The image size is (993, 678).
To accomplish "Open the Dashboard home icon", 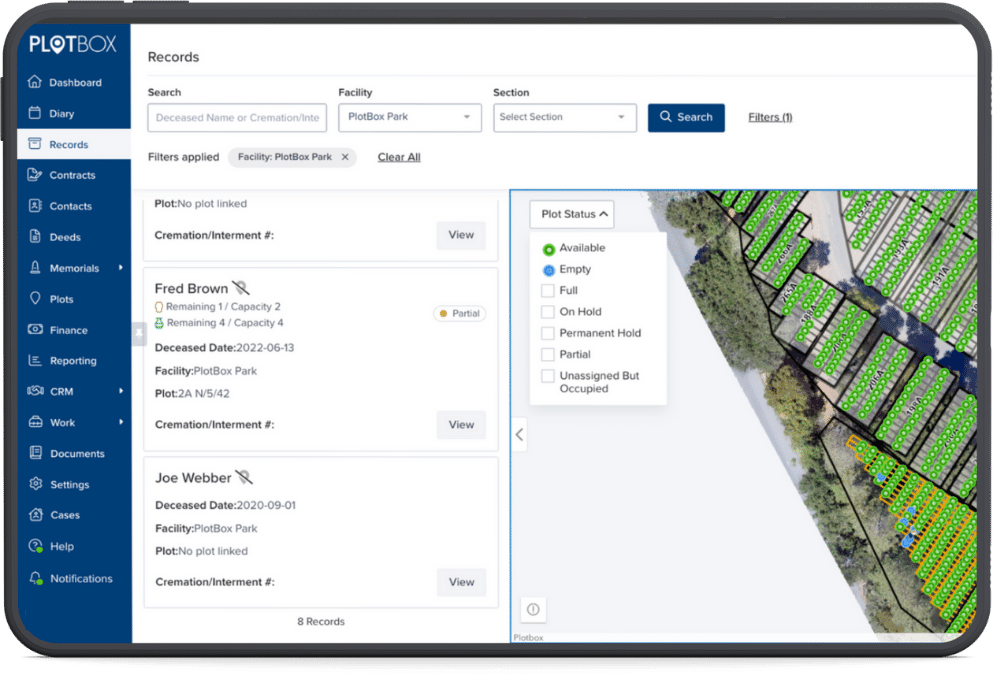I will pos(35,83).
